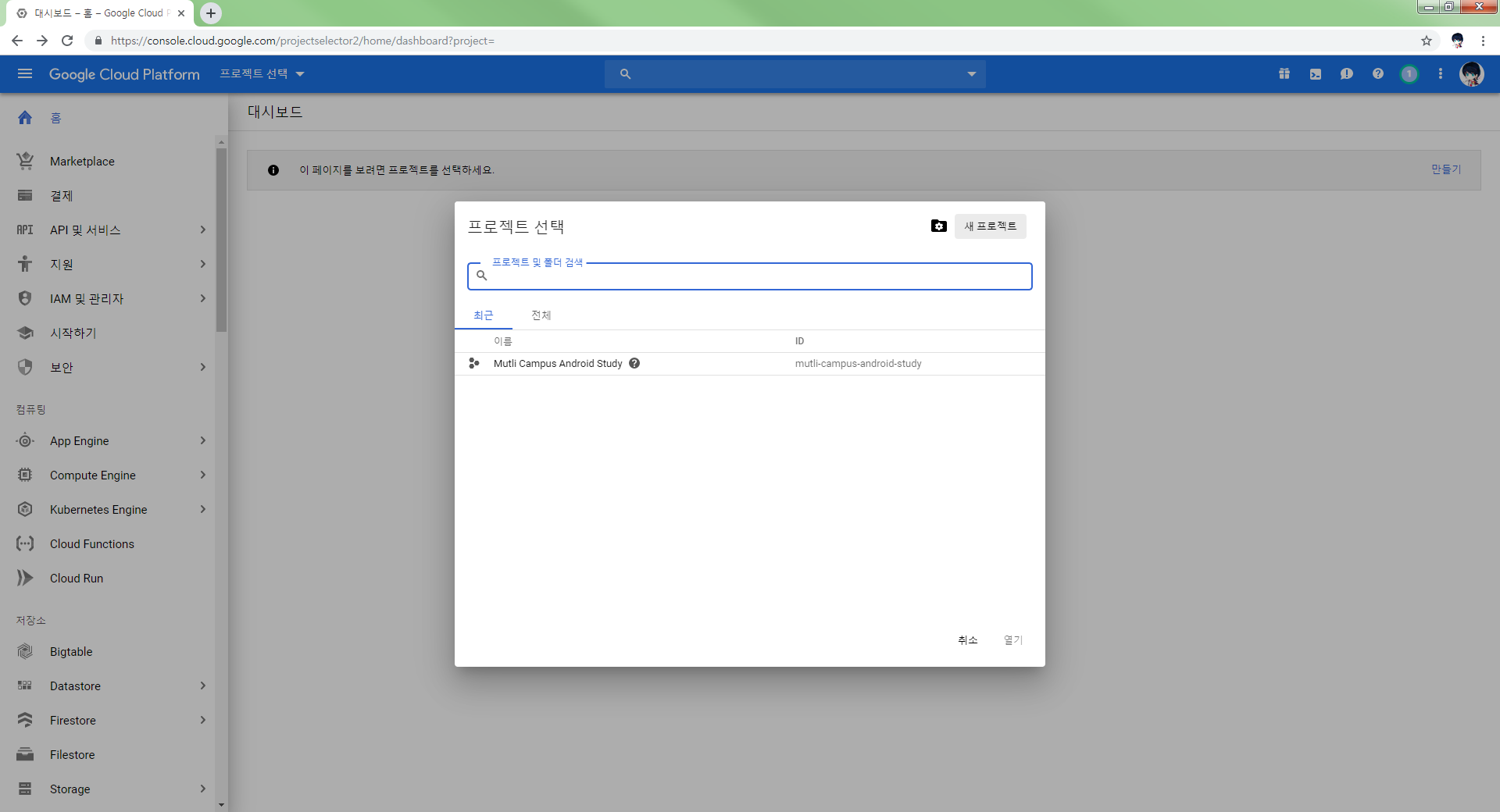
Task: Click the user account avatar
Action: (1472, 73)
